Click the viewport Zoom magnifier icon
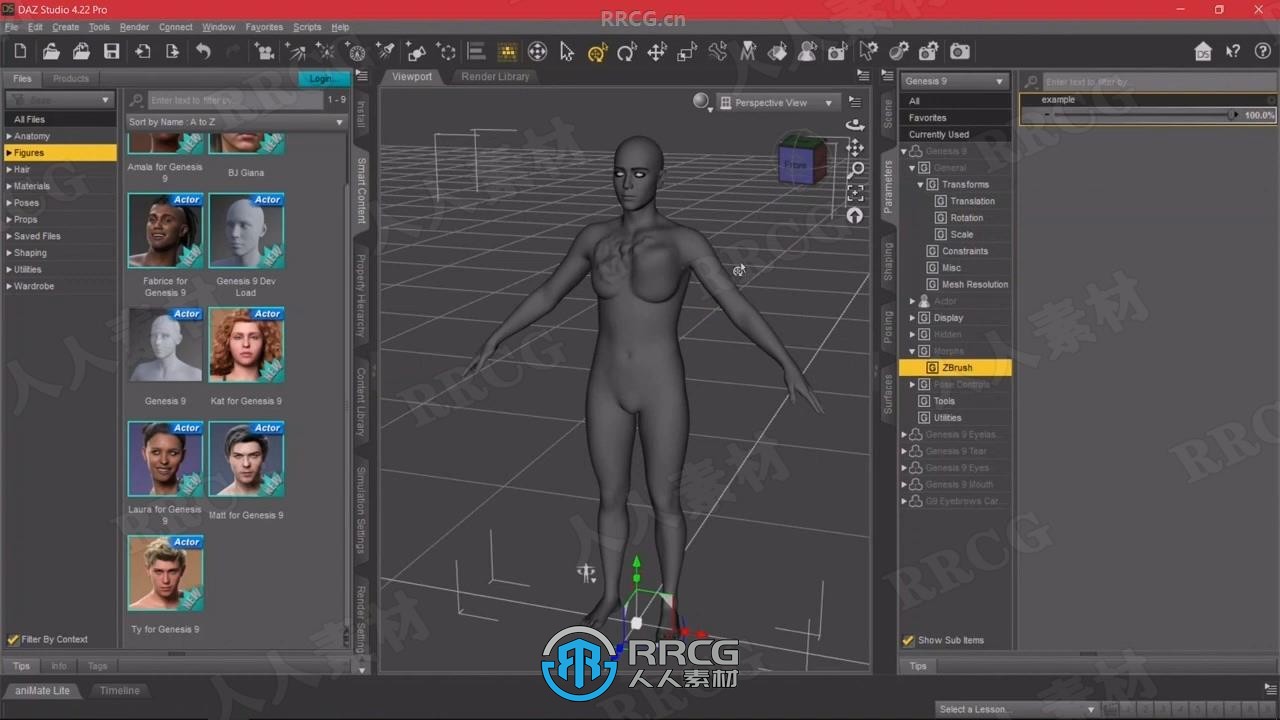The image size is (1280, 720). [x=855, y=170]
